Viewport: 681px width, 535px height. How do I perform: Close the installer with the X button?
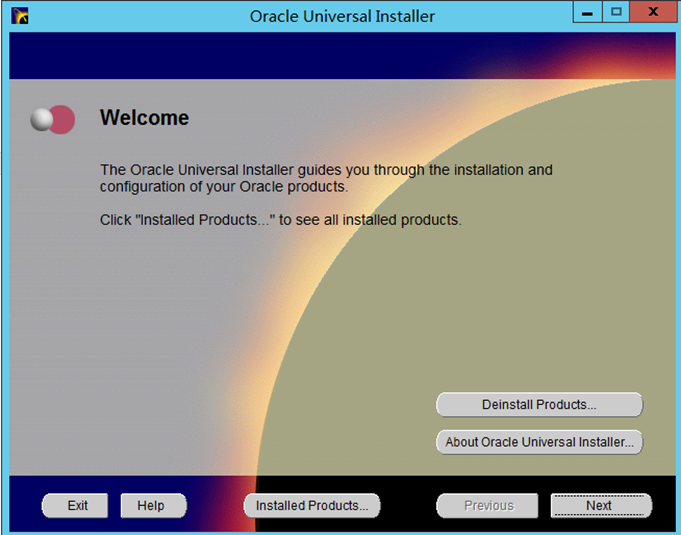[653, 12]
